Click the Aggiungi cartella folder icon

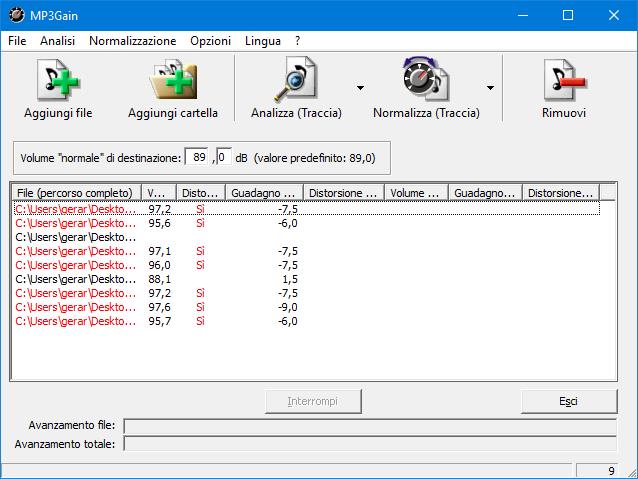click(173, 80)
